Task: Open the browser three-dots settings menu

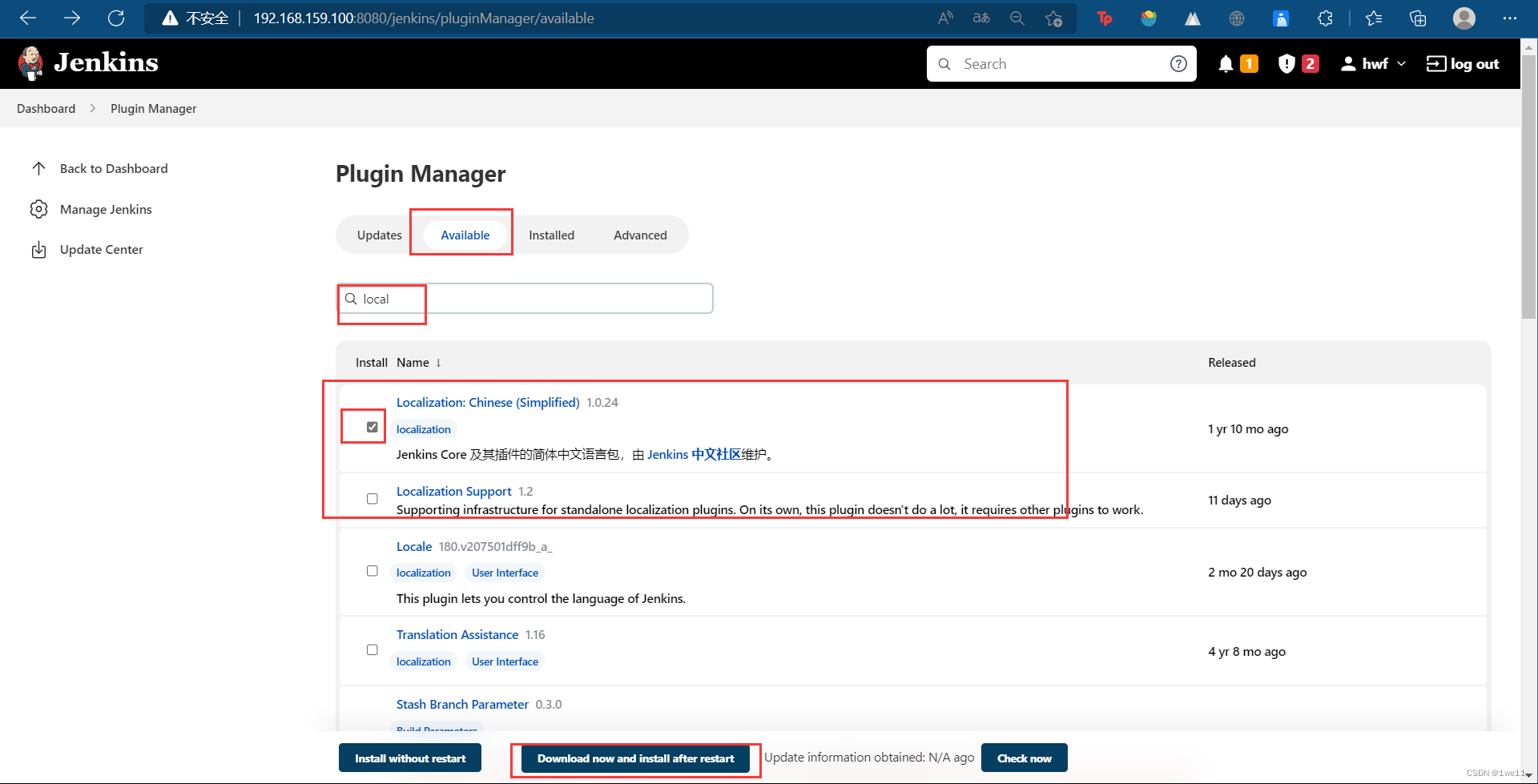Action: coord(1510,18)
